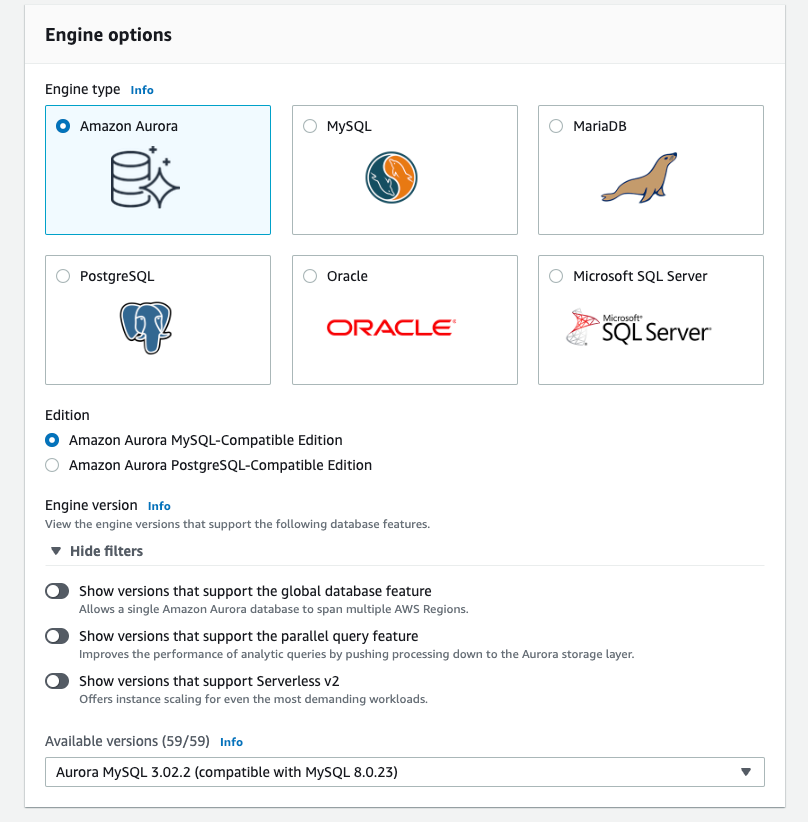The width and height of the screenshot is (808, 822).
Task: Open the Available versions Info link
Action: [231, 742]
